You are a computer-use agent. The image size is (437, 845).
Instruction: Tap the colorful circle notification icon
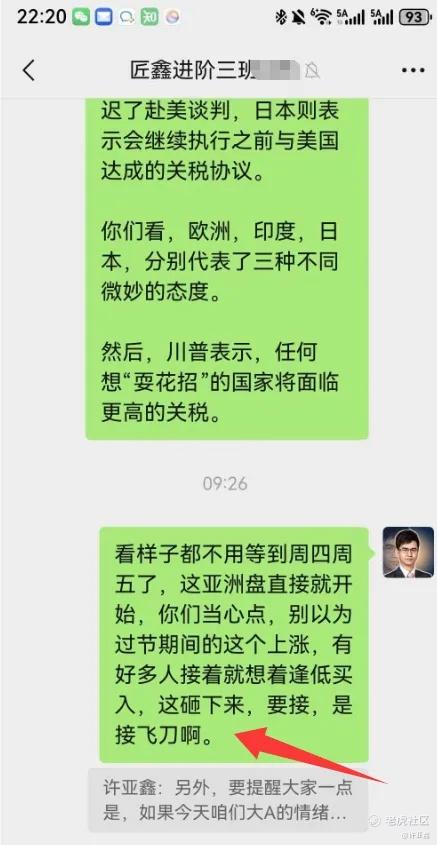click(172, 17)
